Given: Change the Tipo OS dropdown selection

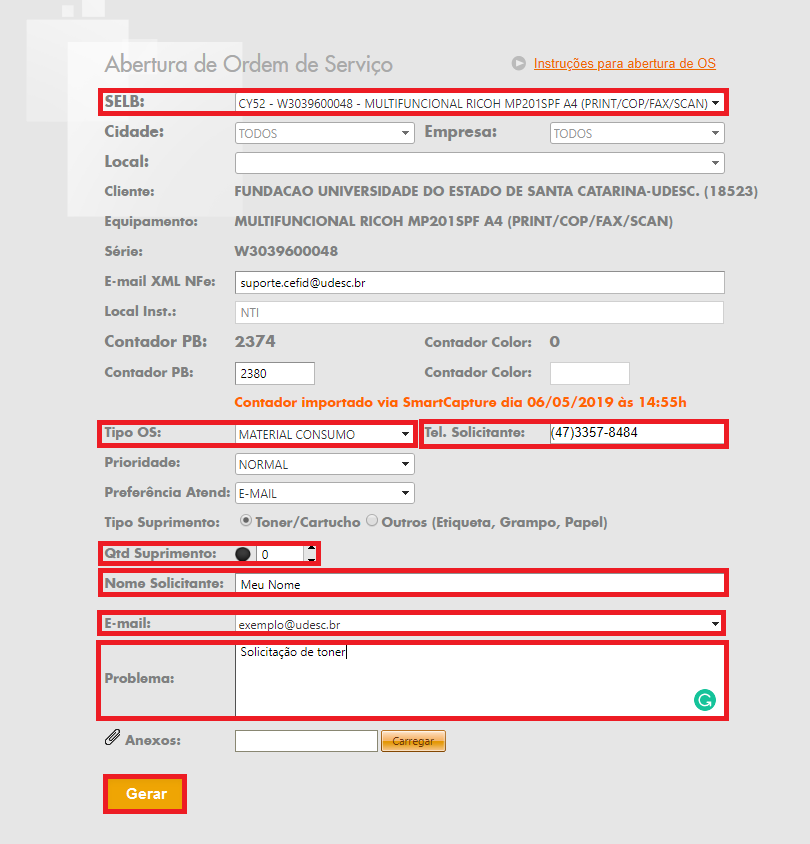Looking at the screenshot, I should (x=324, y=434).
